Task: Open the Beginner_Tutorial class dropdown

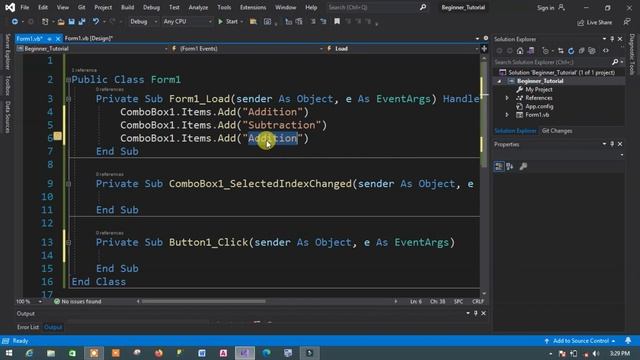Action: [x=92, y=49]
